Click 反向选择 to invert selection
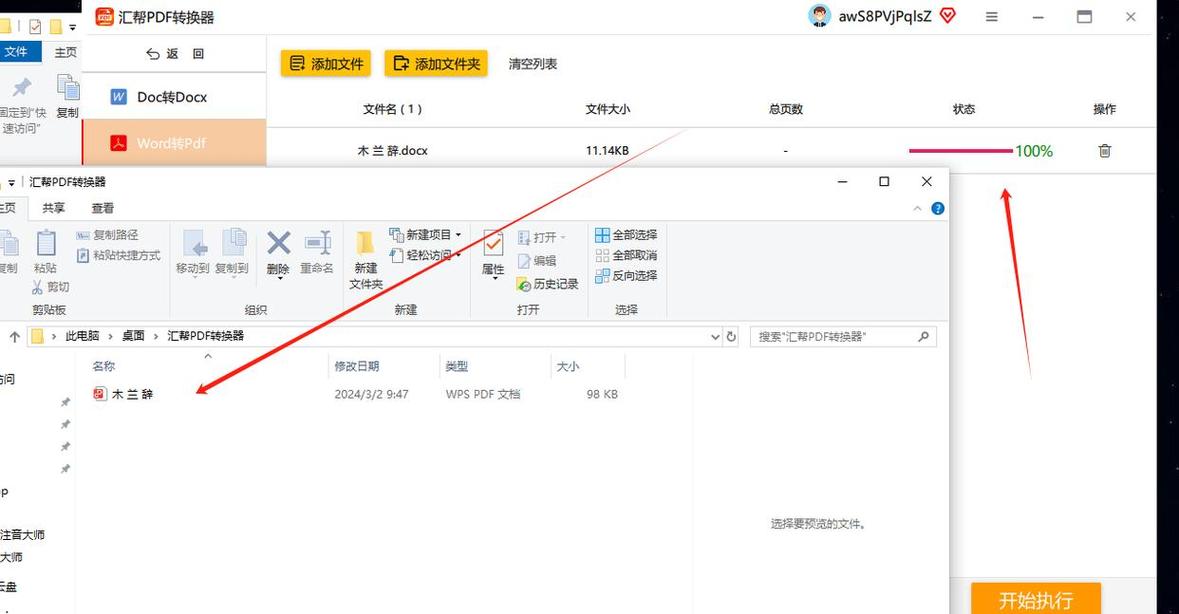This screenshot has height=614, width=1179. click(626, 276)
